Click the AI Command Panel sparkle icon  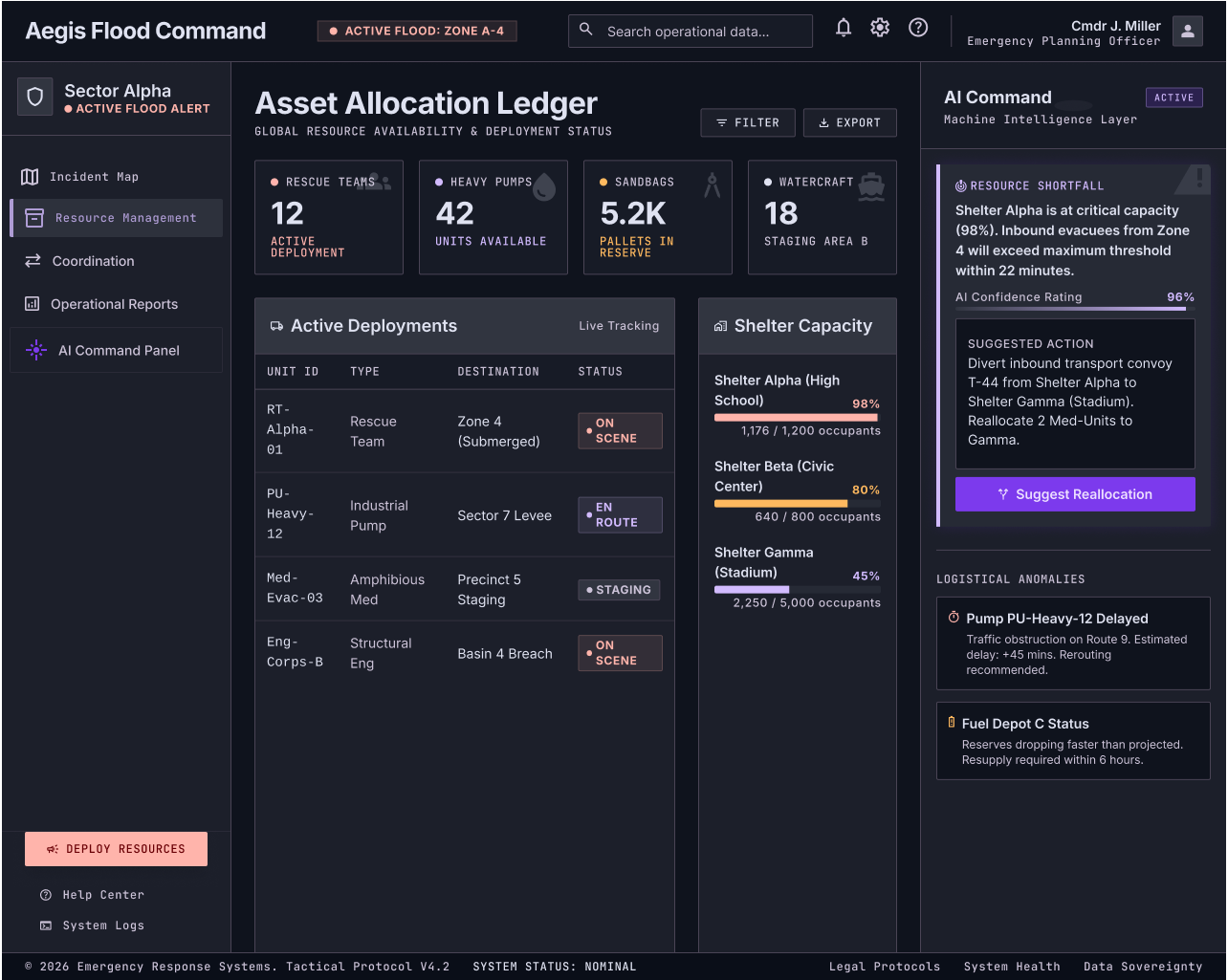coord(36,351)
